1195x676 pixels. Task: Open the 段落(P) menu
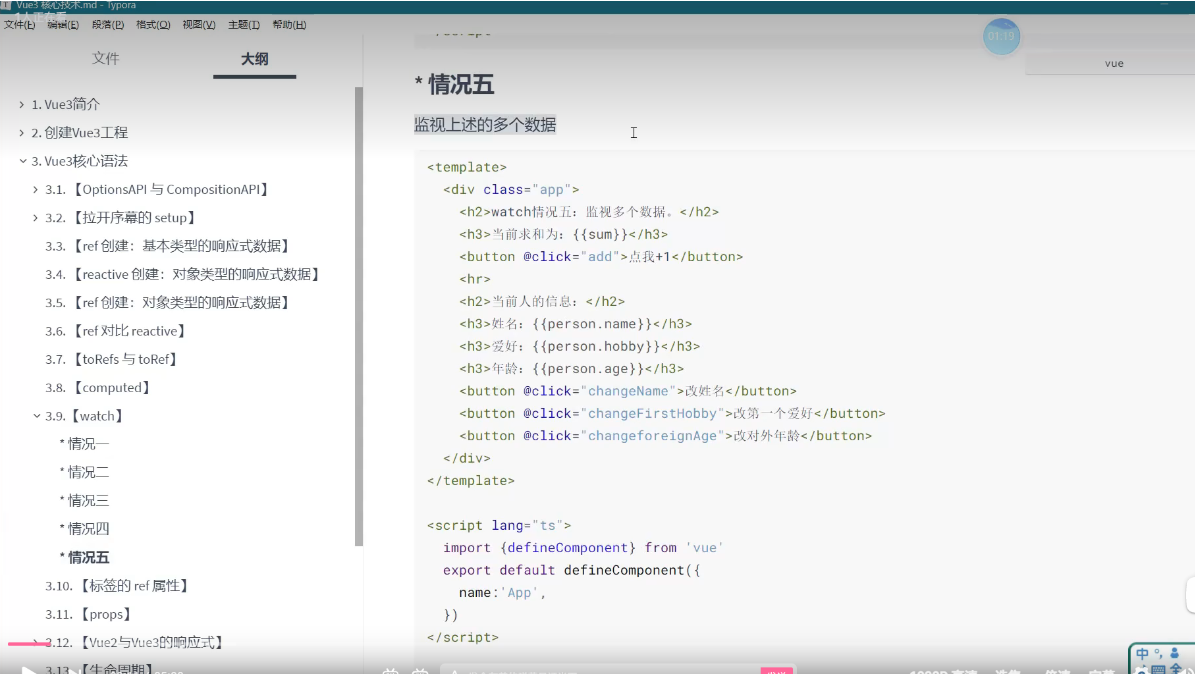(x=107, y=24)
